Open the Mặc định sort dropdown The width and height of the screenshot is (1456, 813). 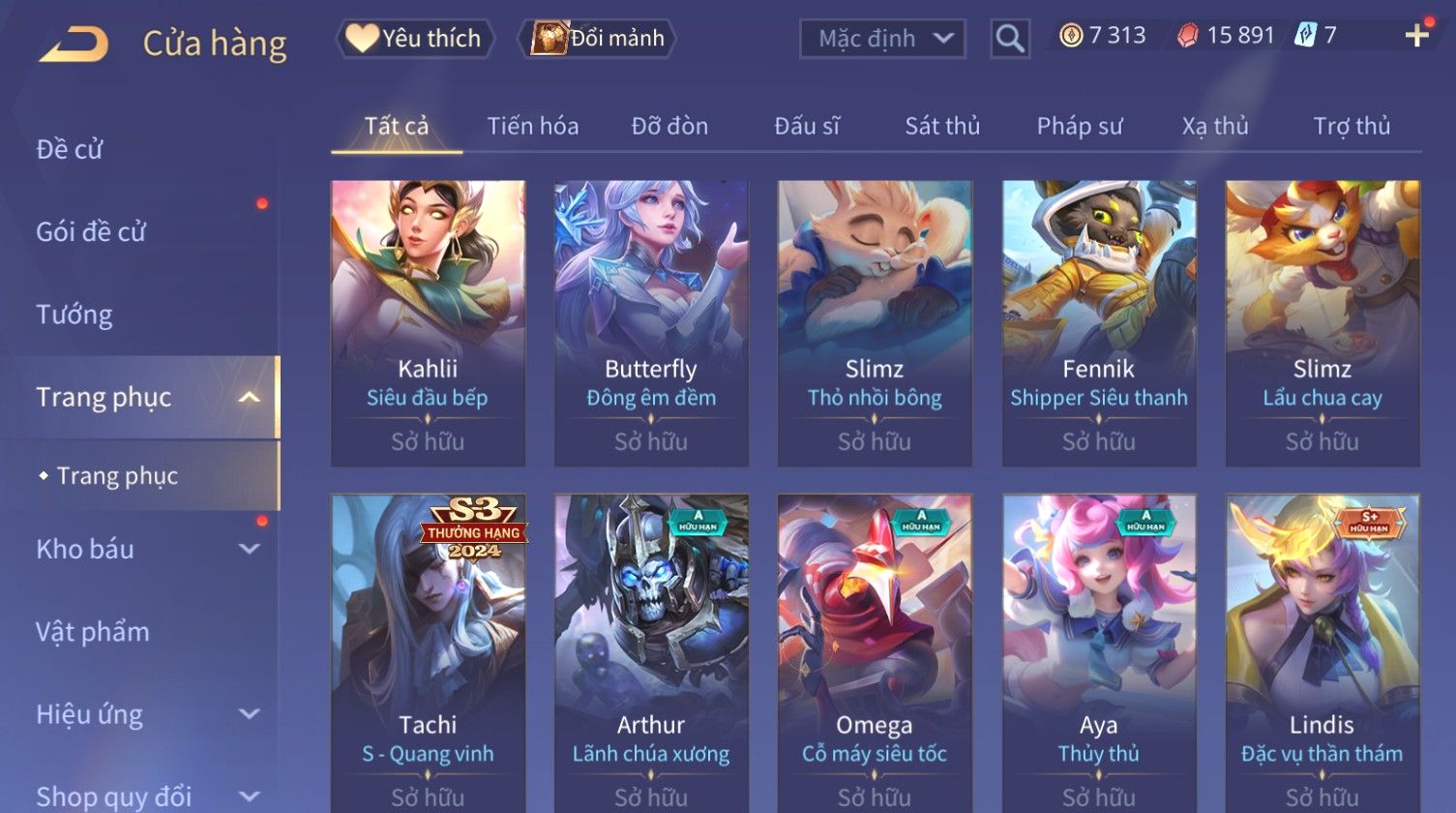(882, 39)
